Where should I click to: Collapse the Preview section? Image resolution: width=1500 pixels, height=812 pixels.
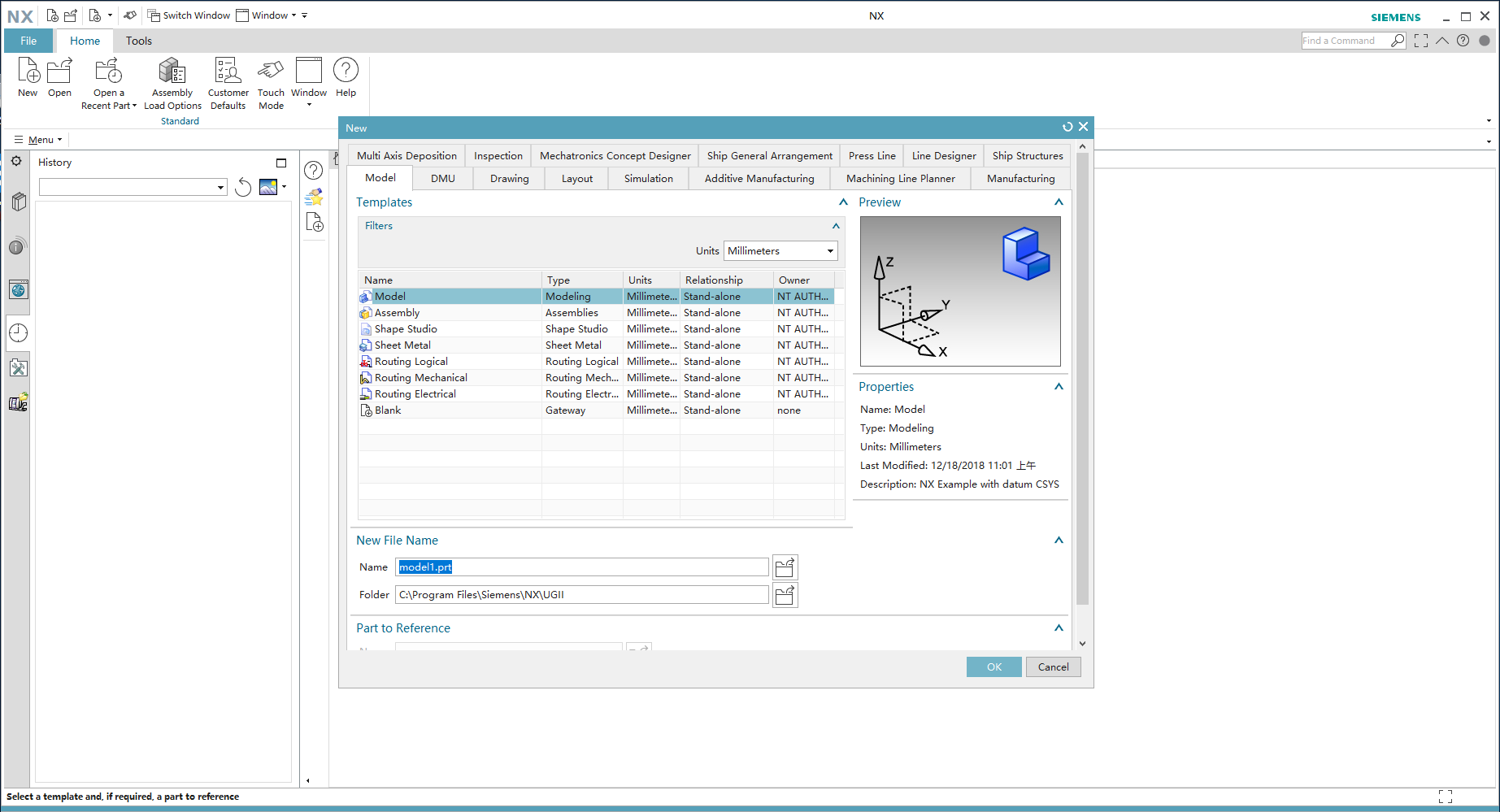(1059, 202)
